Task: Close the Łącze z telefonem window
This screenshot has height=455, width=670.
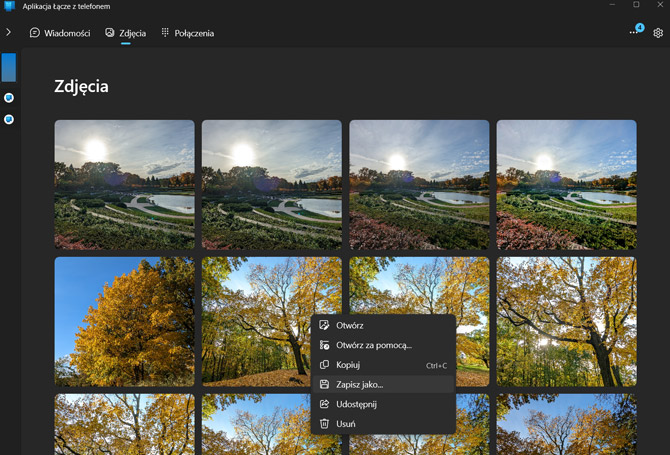Action: (660, 5)
